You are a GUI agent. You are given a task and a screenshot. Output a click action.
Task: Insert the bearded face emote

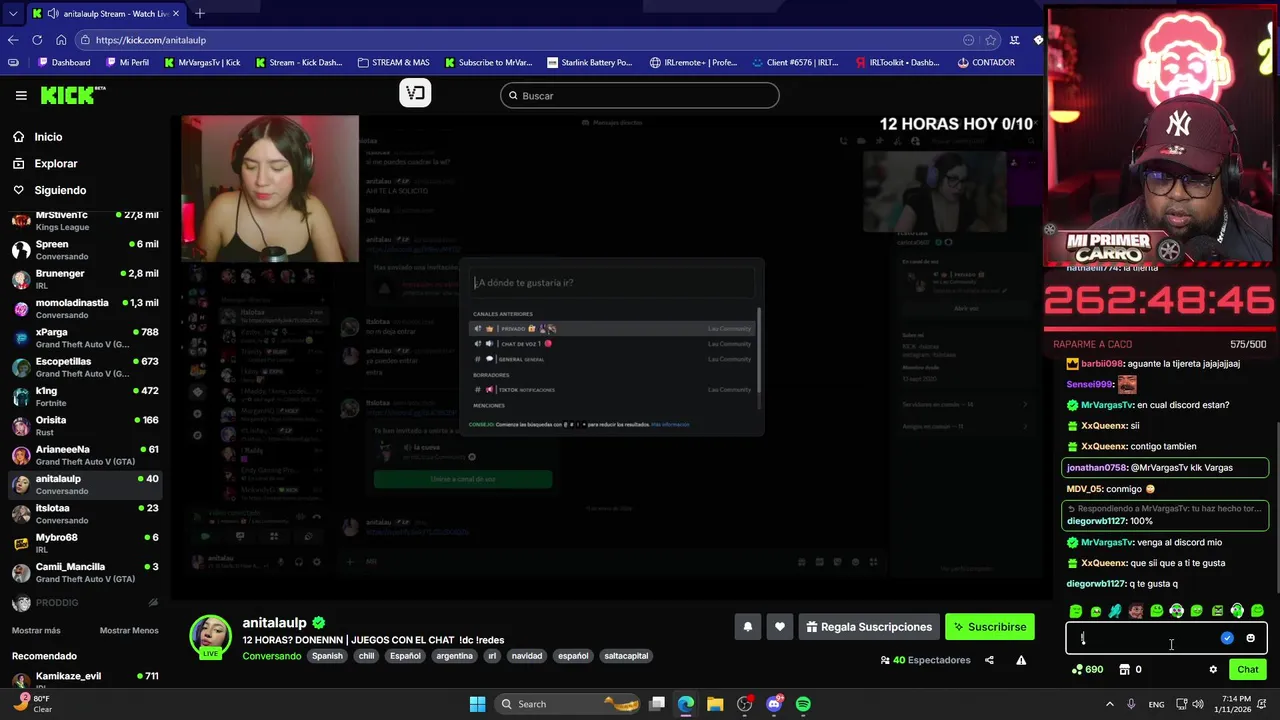tap(1136, 611)
